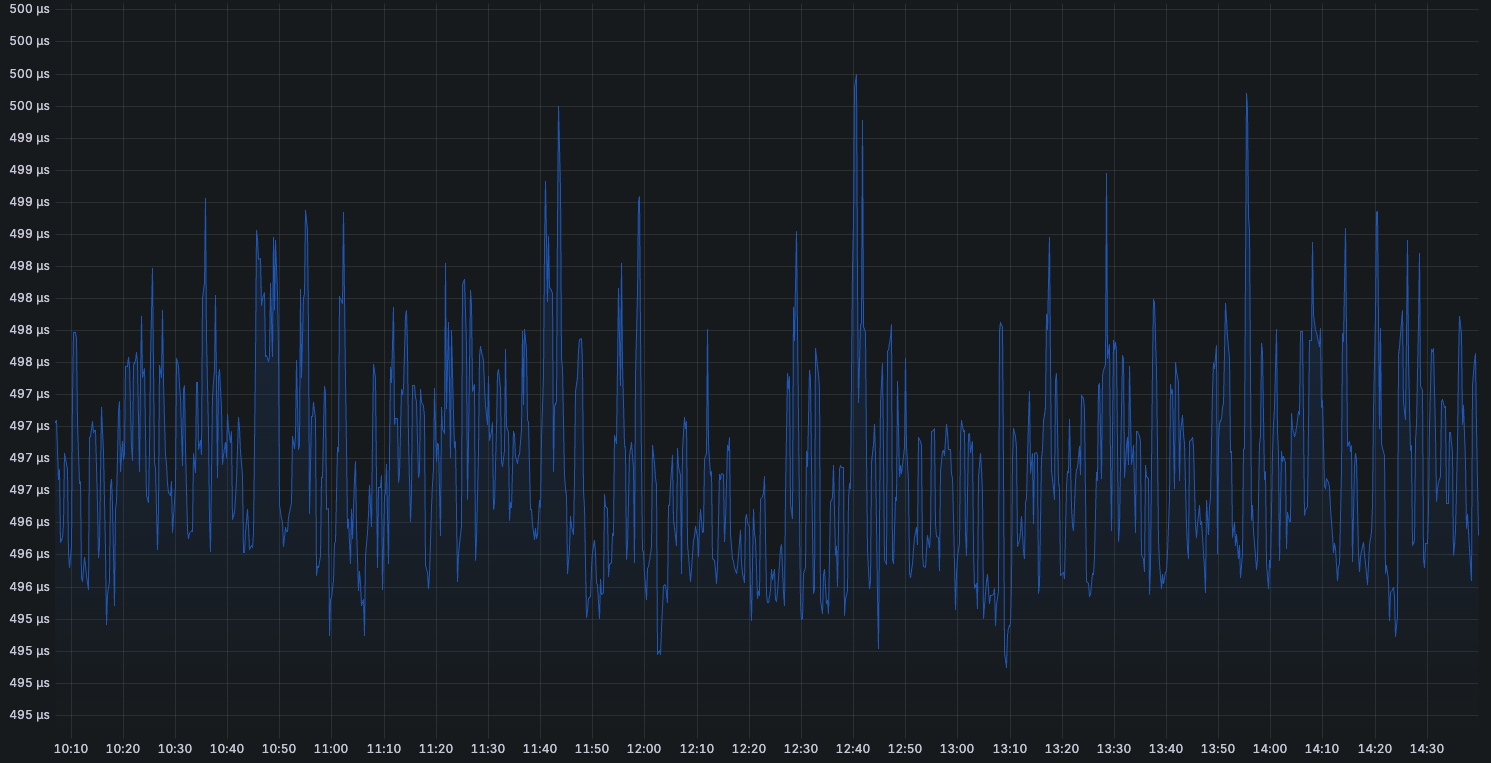
Task: Choose the 12:20 x-axis time label
Action: coord(748,749)
